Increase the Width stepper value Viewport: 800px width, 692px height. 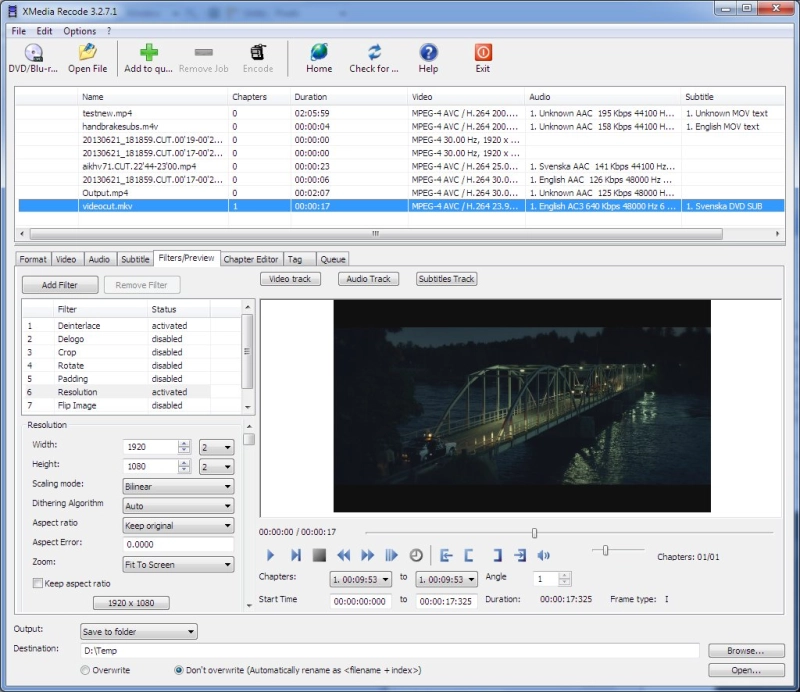point(184,443)
